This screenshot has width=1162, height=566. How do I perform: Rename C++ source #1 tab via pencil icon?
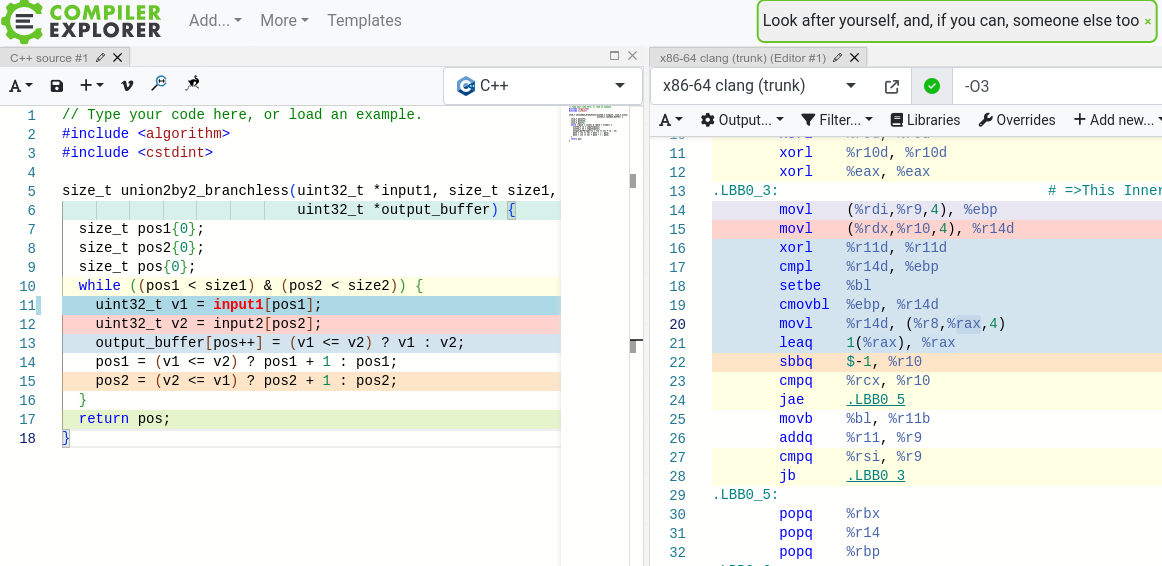click(x=100, y=58)
